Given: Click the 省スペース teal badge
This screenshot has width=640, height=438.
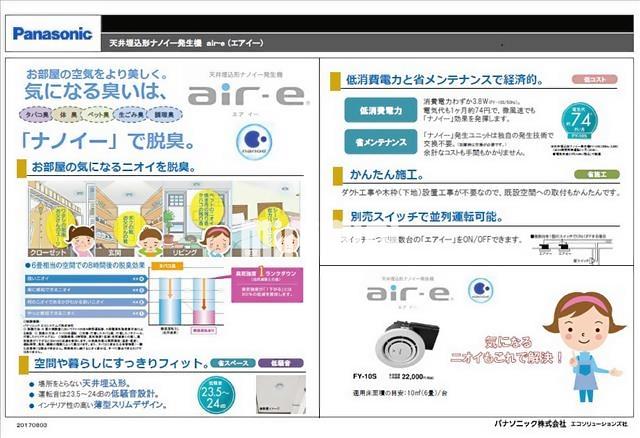Looking at the screenshot, I should coord(233,363).
